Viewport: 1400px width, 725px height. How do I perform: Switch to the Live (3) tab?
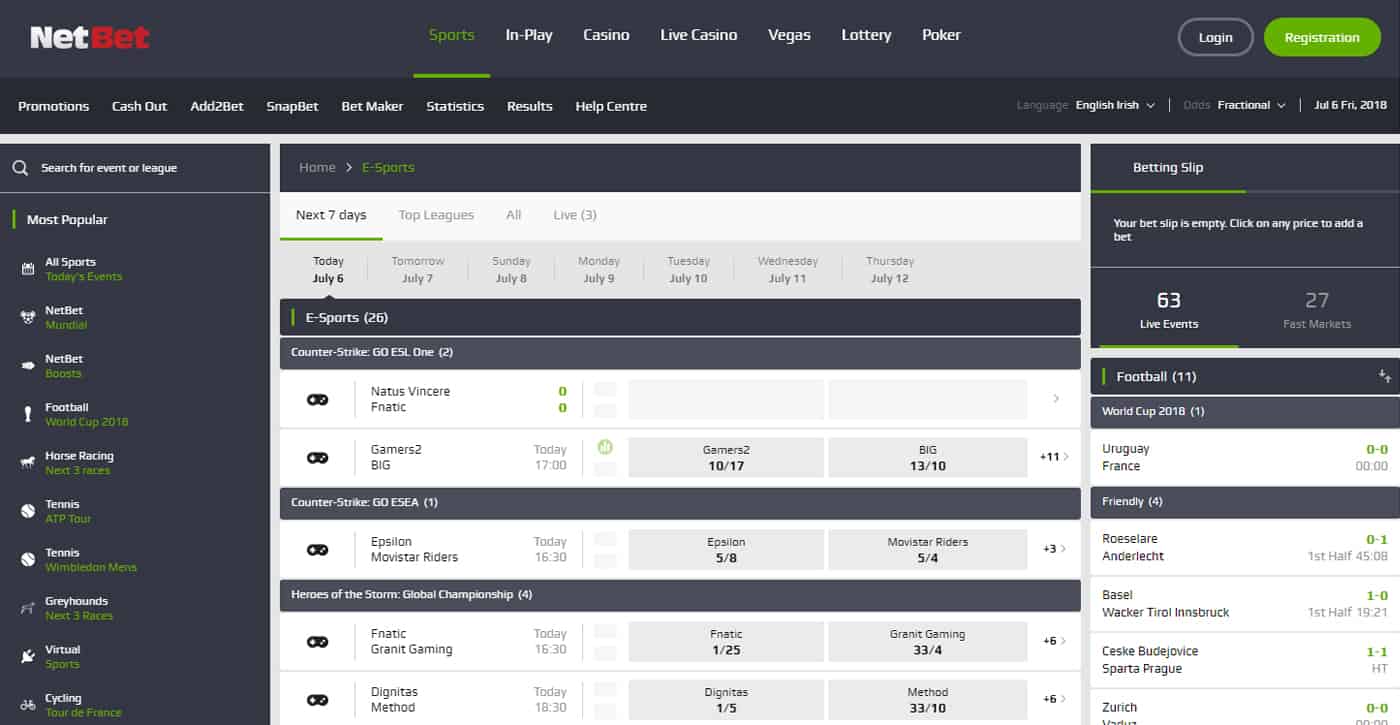pos(575,215)
